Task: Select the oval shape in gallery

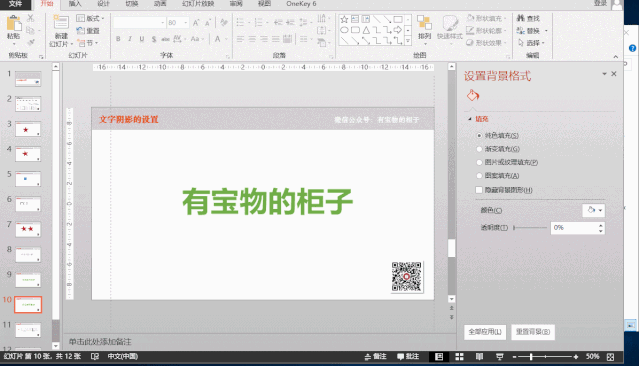Action: 344,30
